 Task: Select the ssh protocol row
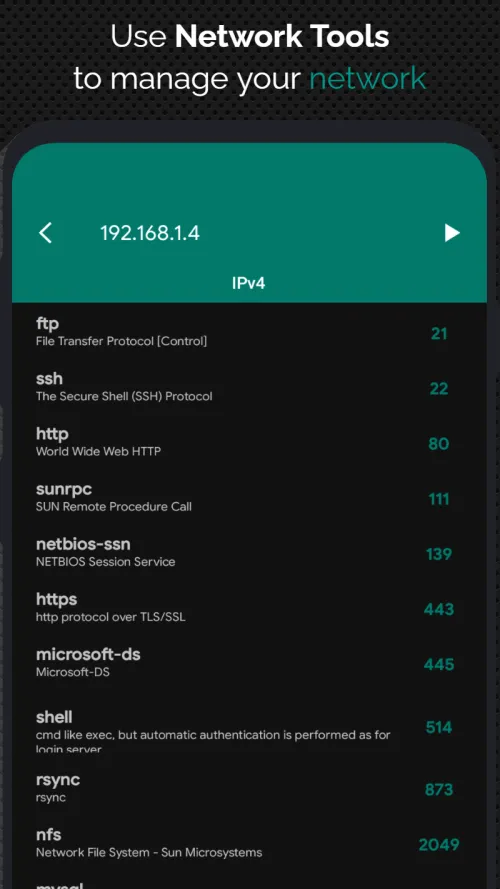click(249, 387)
